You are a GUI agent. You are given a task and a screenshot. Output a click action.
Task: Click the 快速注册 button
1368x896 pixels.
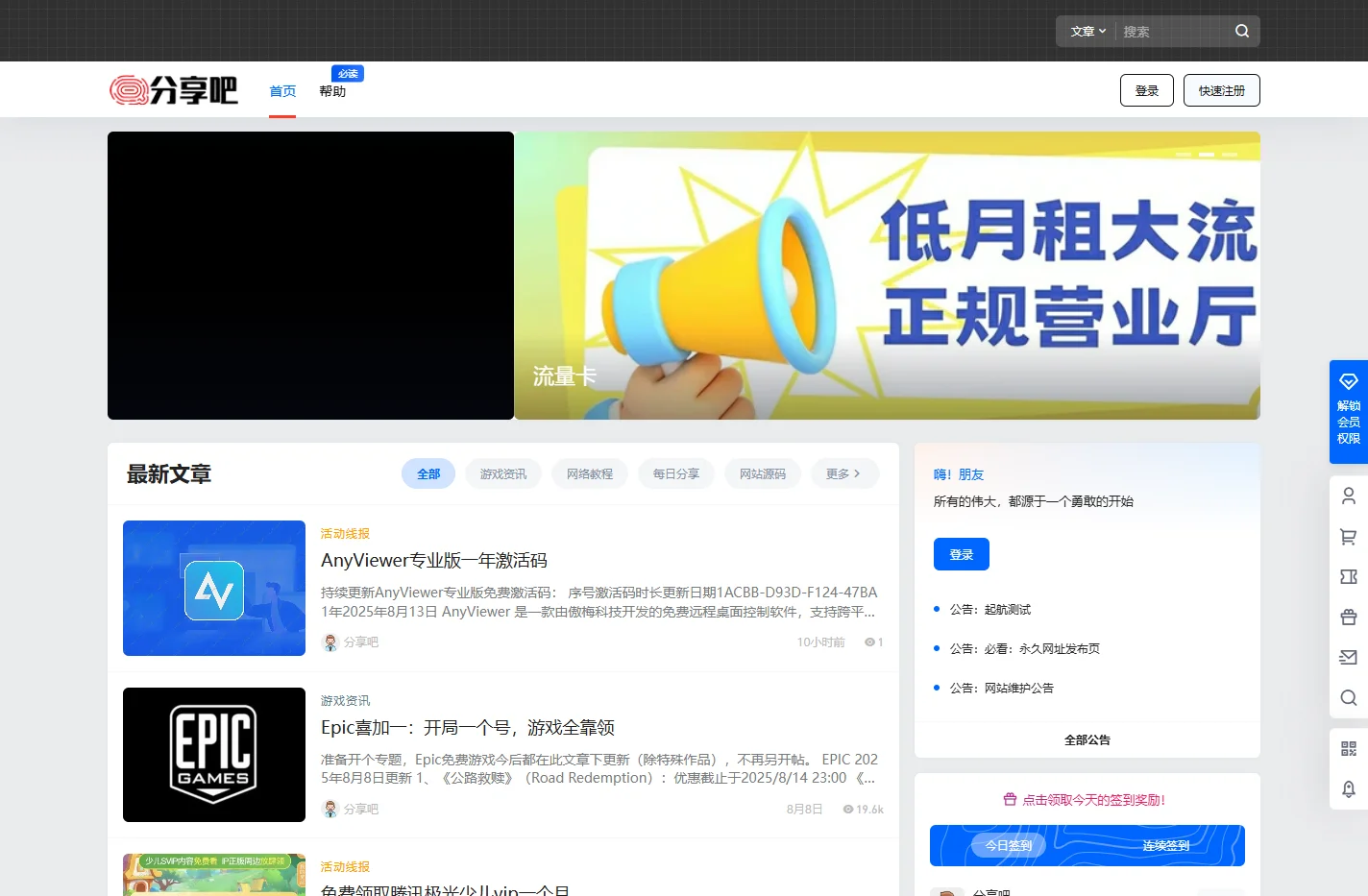1222,90
